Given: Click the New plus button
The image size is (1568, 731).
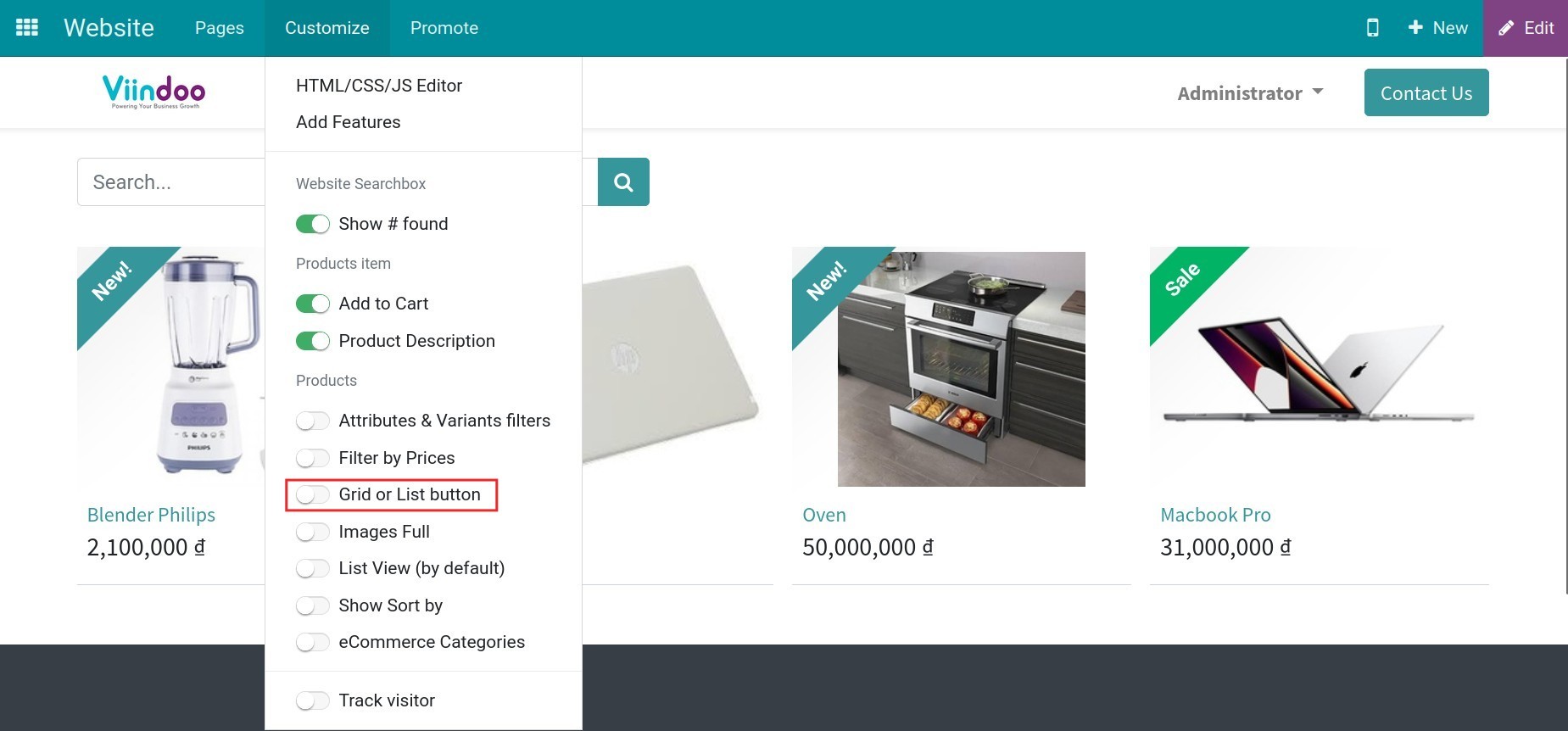Looking at the screenshot, I should [x=1437, y=28].
